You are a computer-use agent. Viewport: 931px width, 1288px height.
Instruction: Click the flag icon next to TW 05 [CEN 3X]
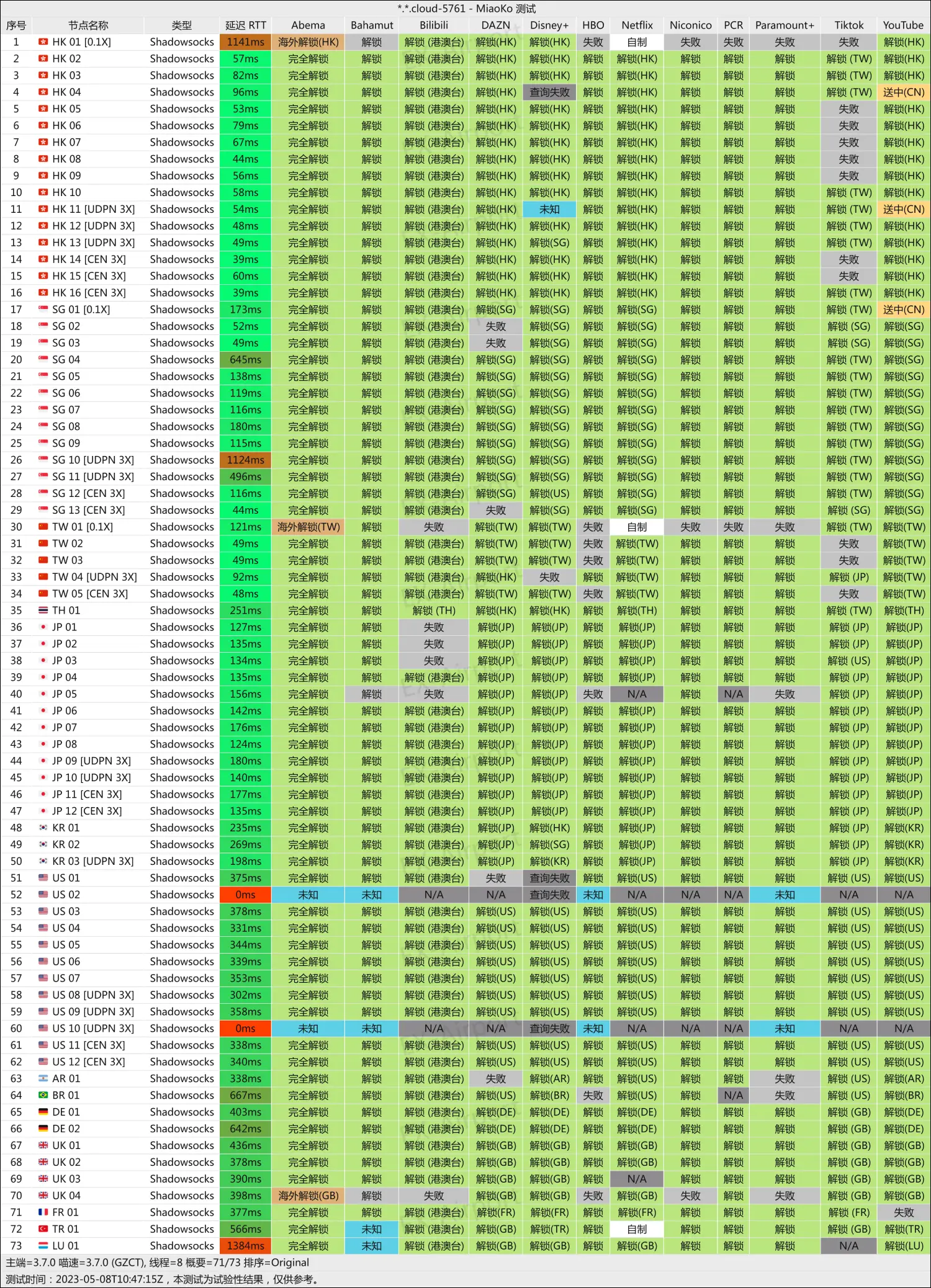pos(43,594)
